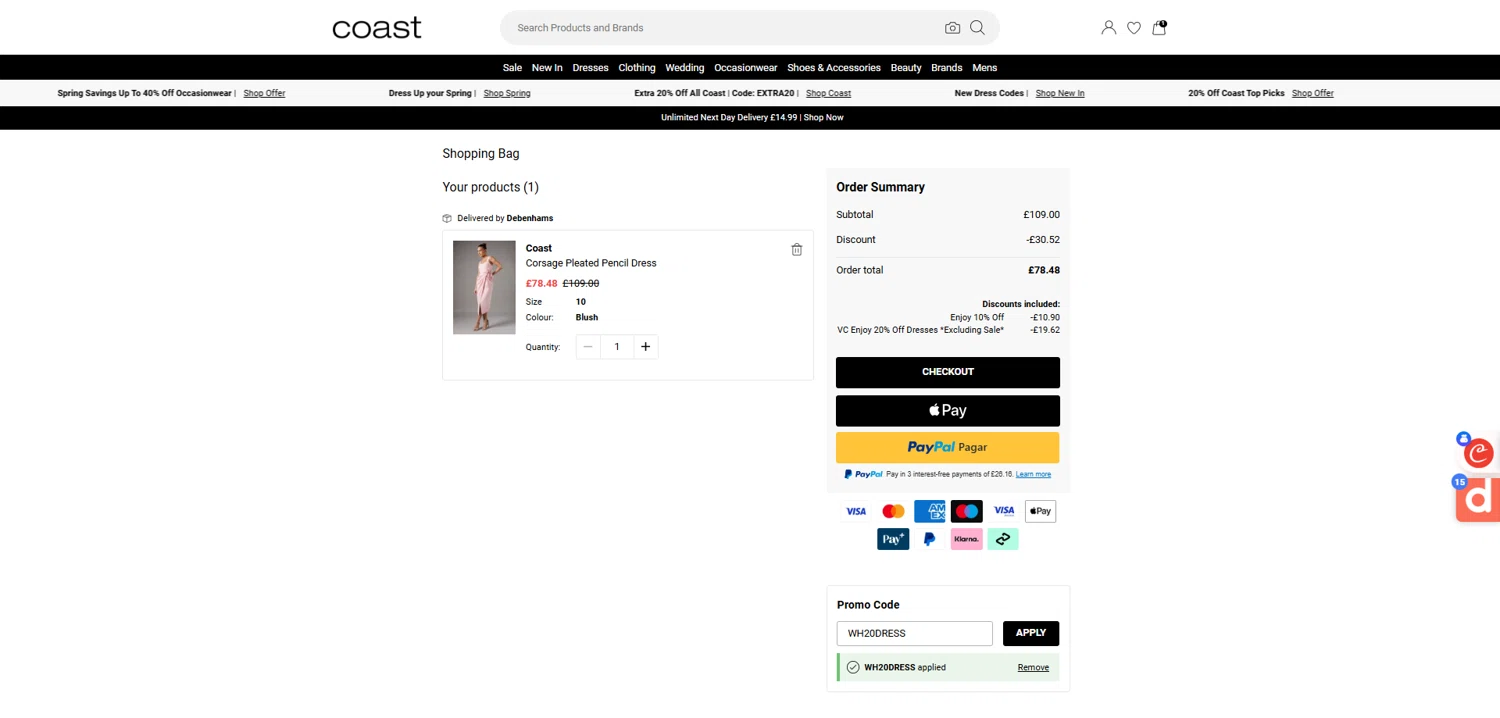1500x718 pixels.
Task: Click the camera visual search icon
Action: (x=952, y=28)
